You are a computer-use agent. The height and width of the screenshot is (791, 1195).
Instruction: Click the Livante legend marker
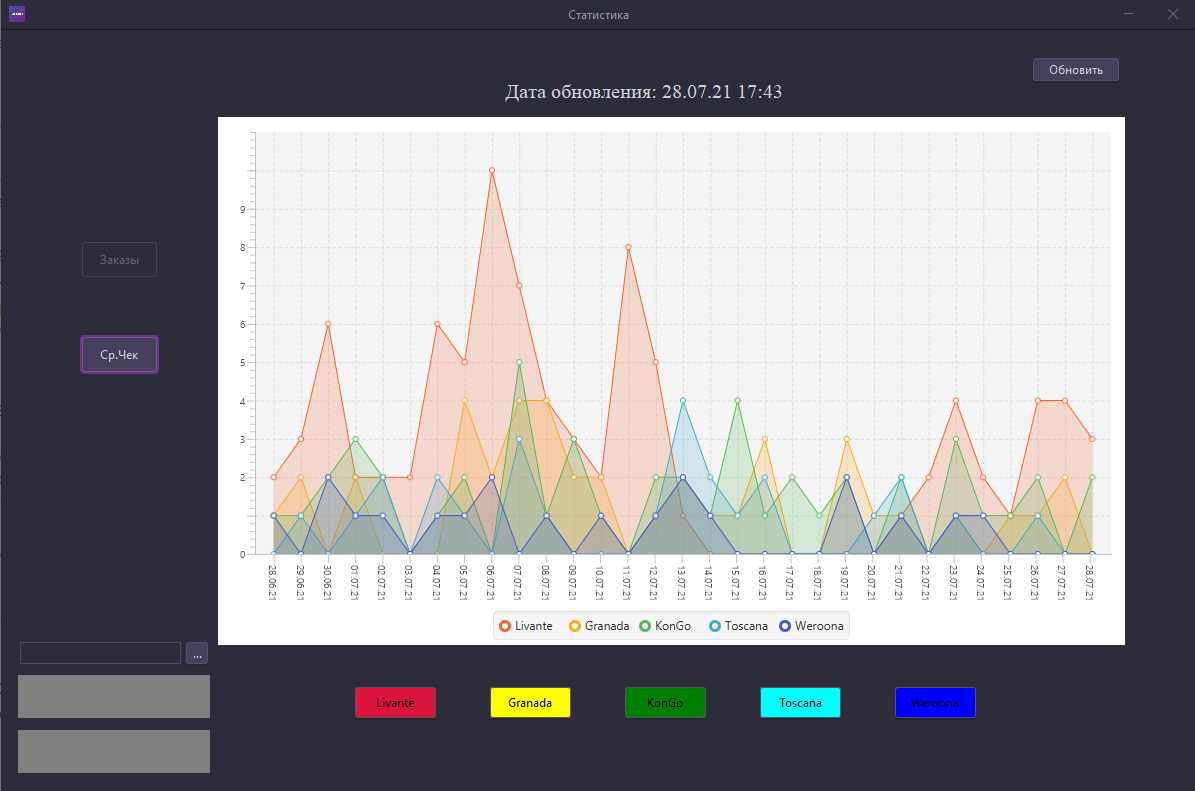point(505,626)
